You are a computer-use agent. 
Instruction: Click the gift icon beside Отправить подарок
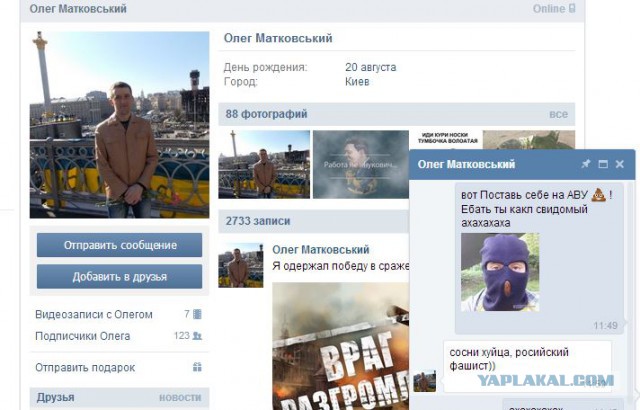pyautogui.click(x=197, y=367)
